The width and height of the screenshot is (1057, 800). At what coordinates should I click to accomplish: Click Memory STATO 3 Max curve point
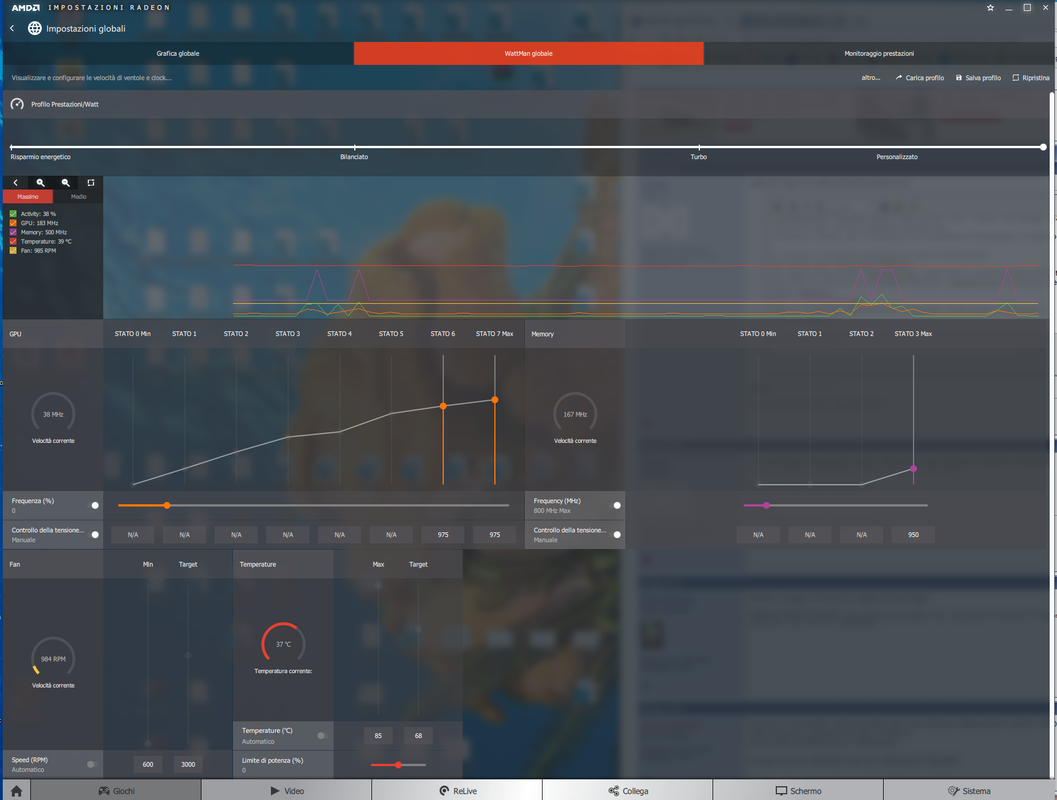[913, 468]
